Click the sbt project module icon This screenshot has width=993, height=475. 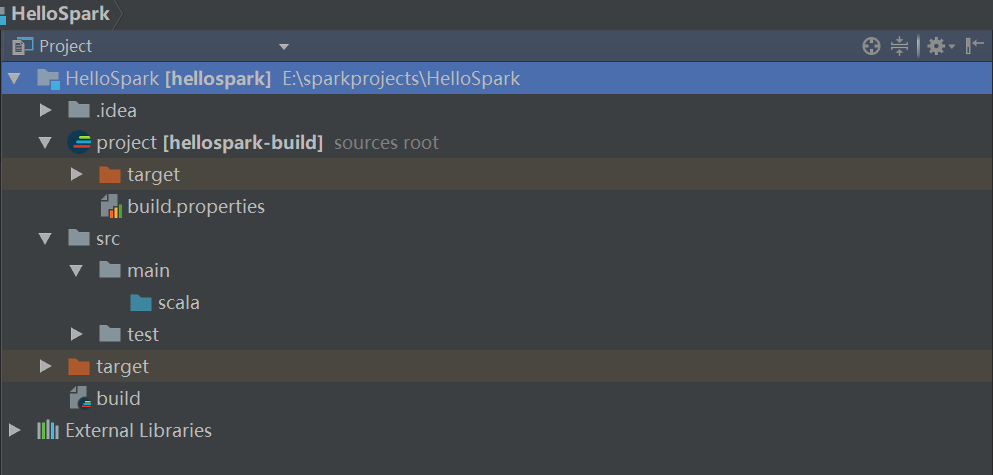[79, 143]
